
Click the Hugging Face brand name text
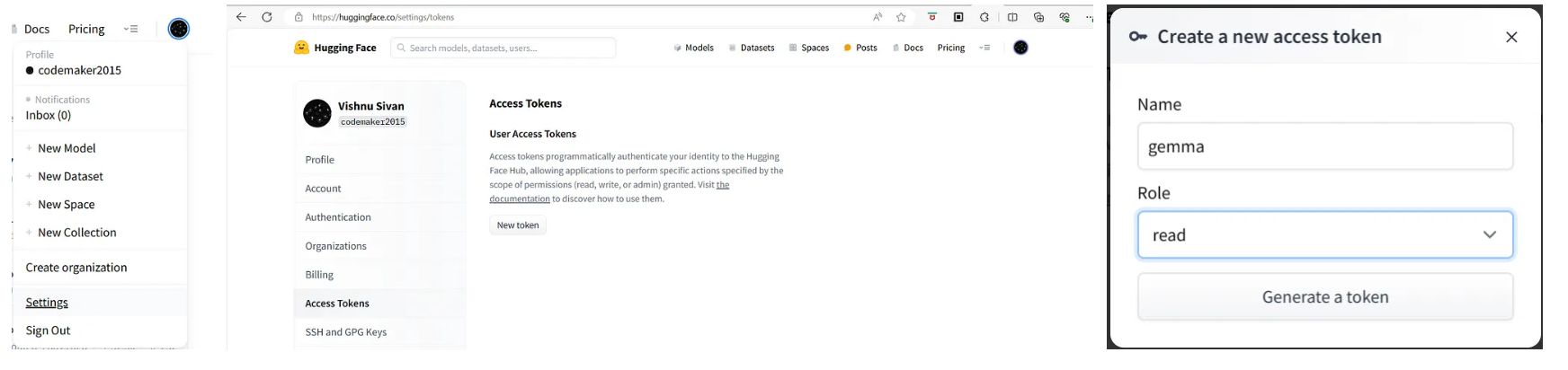click(x=345, y=48)
